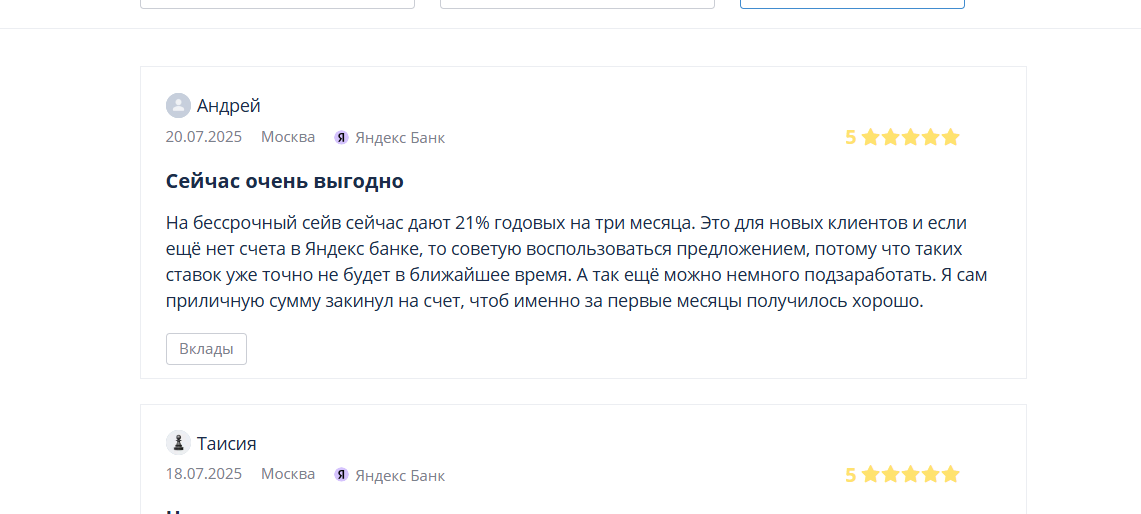Open Яндекс Банк link in Андрей's review

(x=399, y=138)
